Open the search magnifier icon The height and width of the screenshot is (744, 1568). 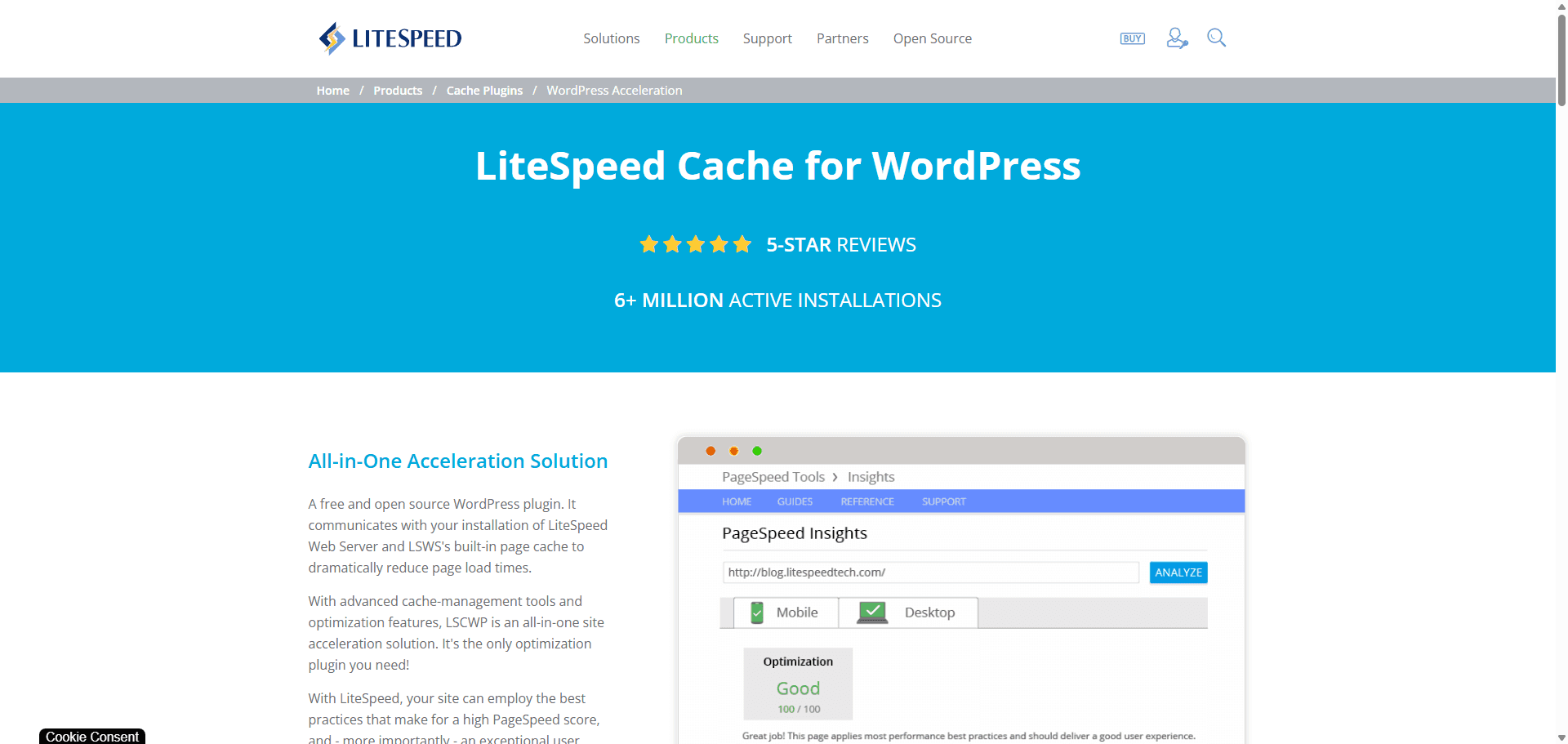pyautogui.click(x=1216, y=38)
